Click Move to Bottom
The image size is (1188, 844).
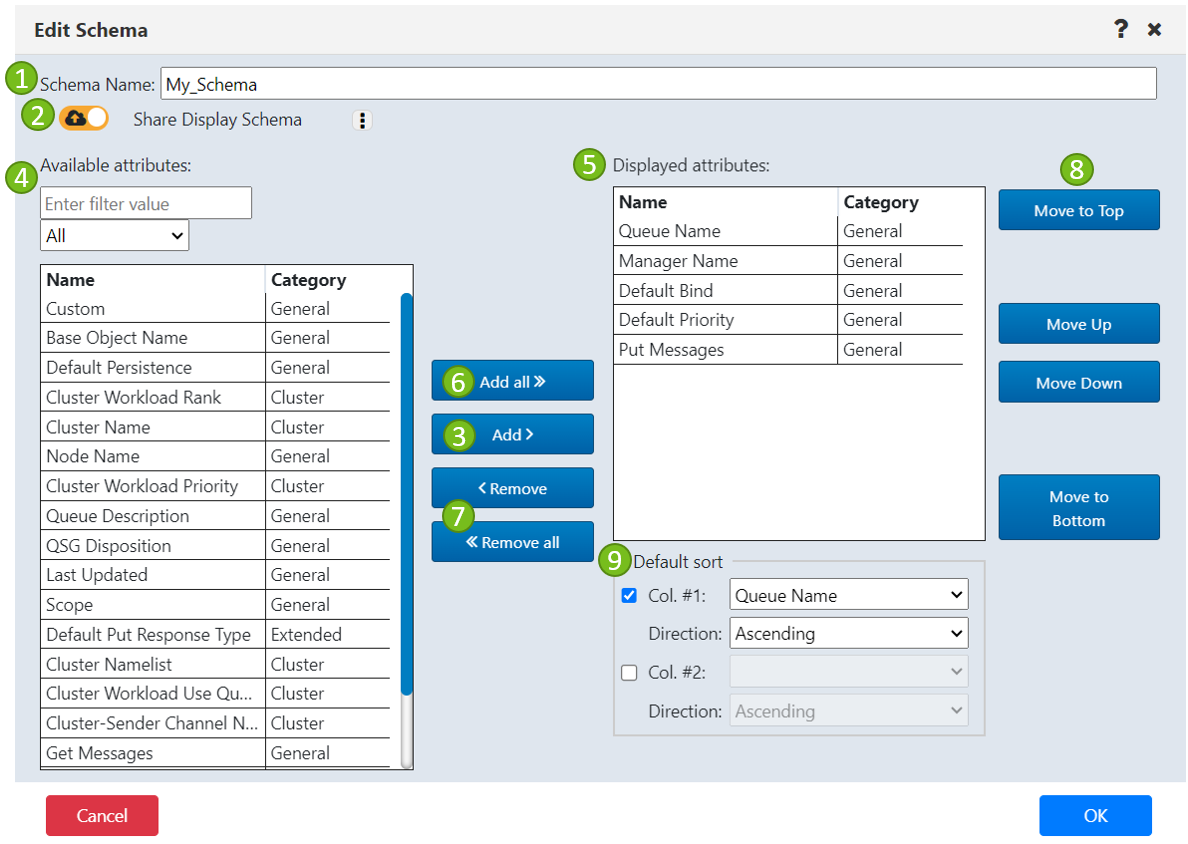coord(1079,508)
